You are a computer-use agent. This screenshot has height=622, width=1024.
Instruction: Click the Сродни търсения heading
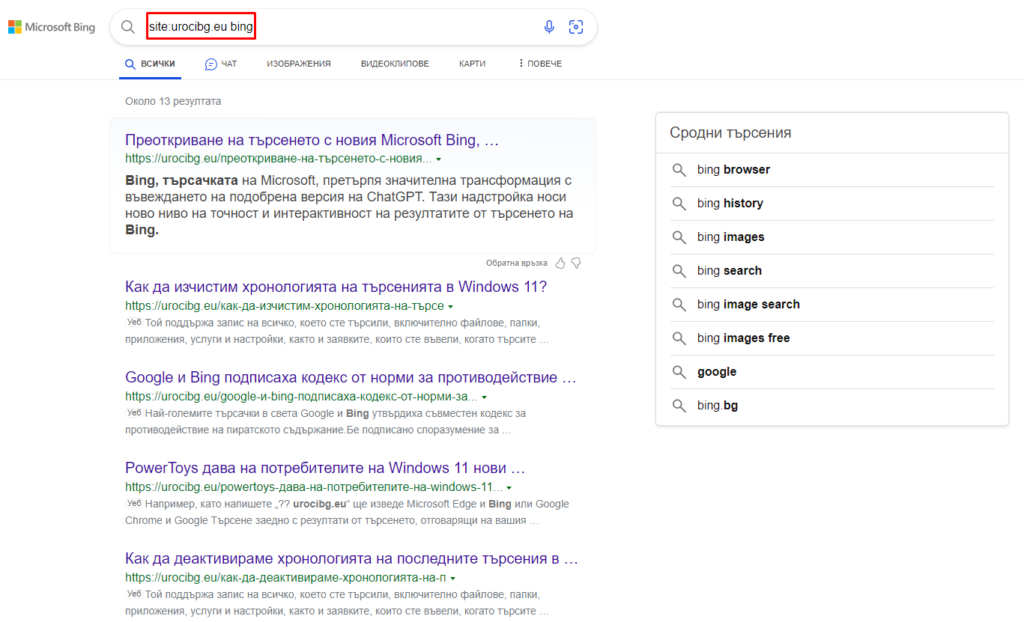pos(730,133)
